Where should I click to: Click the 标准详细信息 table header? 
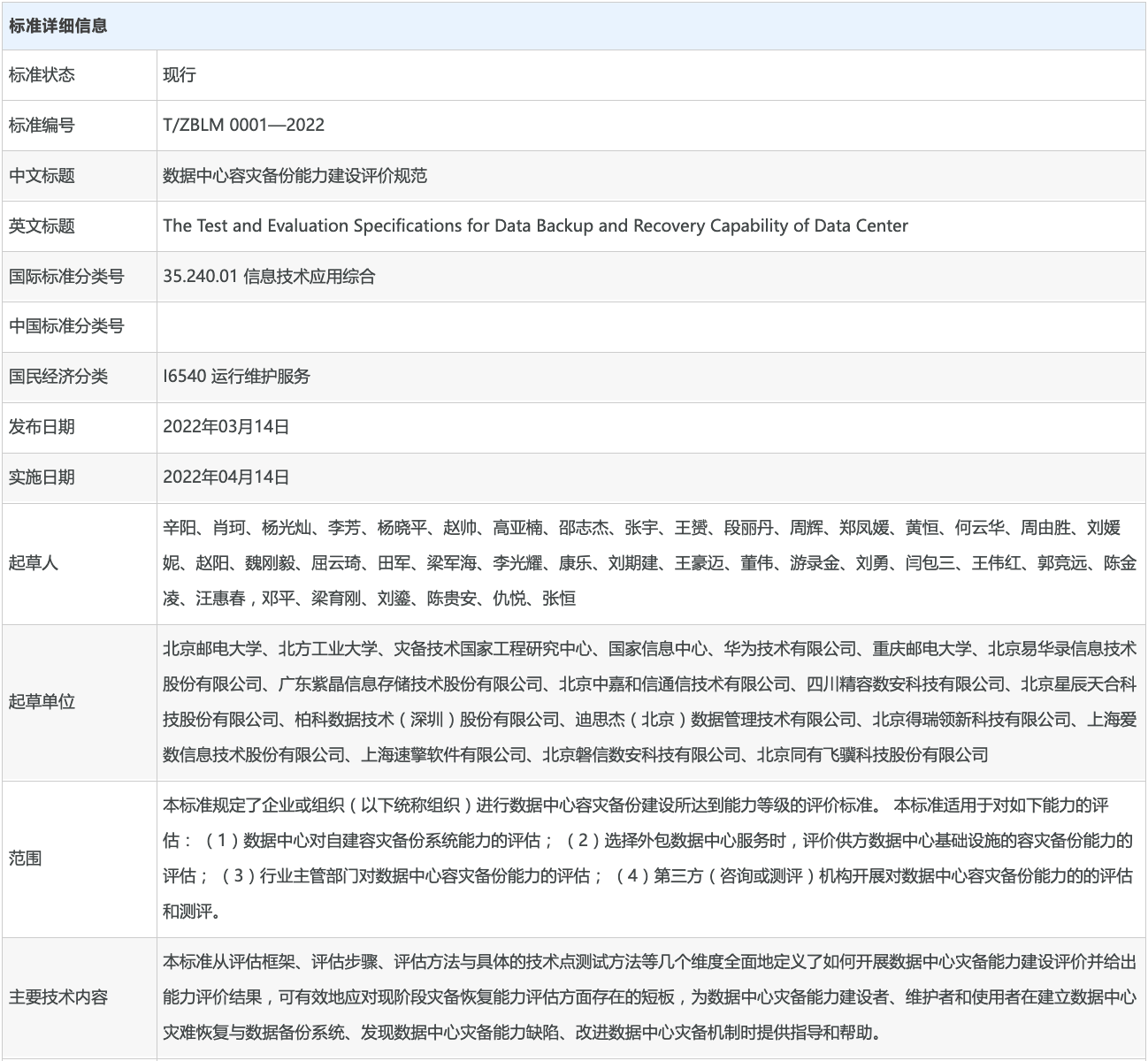58,26
